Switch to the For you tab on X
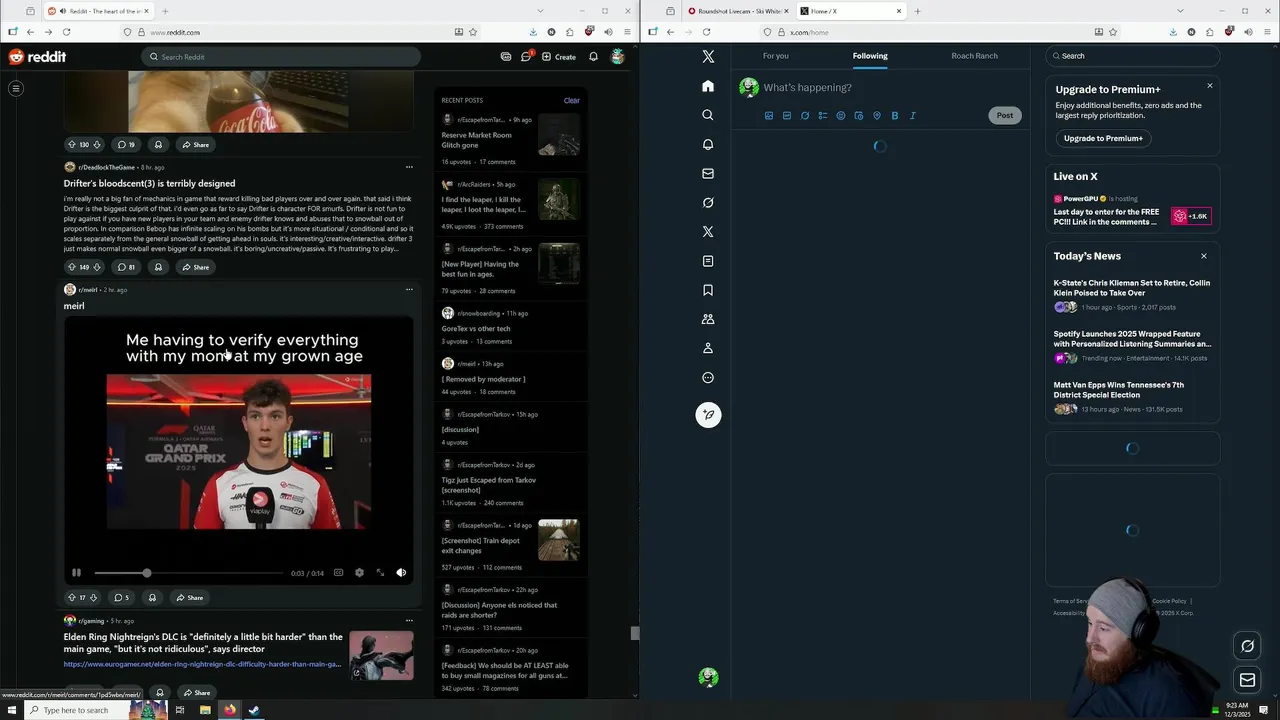Image resolution: width=1280 pixels, height=720 pixels. [775, 56]
